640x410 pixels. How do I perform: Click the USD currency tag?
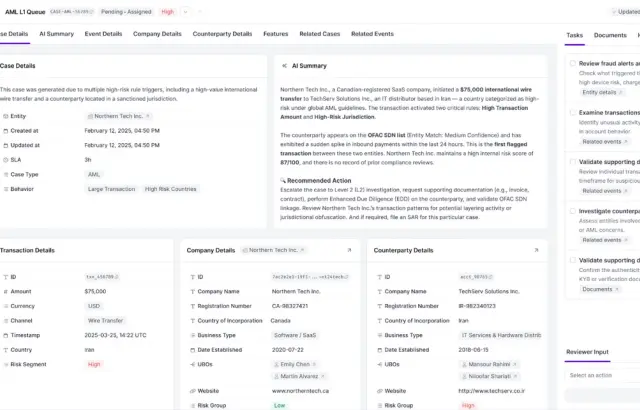pos(94,306)
